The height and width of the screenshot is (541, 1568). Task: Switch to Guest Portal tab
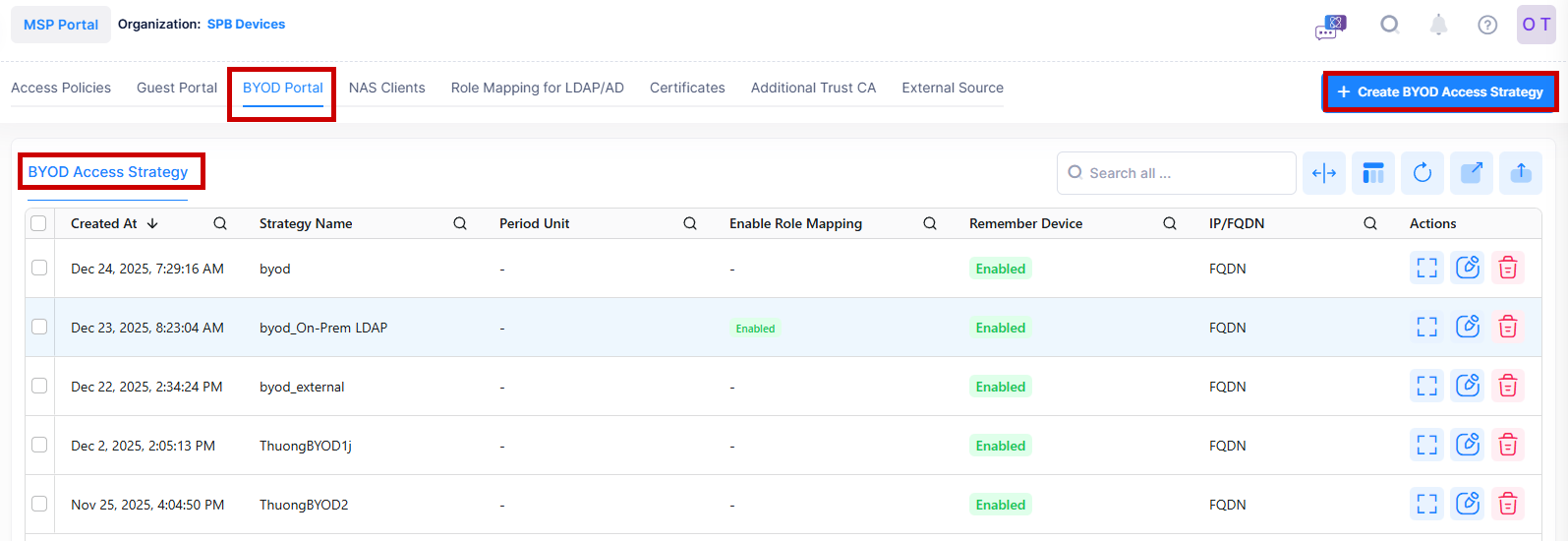click(177, 88)
